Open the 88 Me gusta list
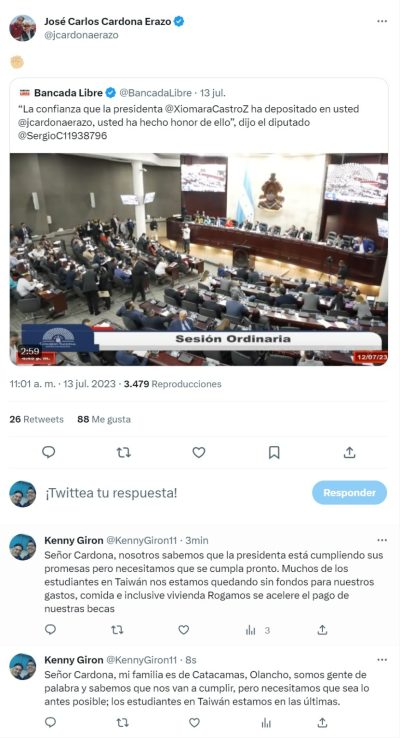The width and height of the screenshot is (400, 738). point(104,419)
